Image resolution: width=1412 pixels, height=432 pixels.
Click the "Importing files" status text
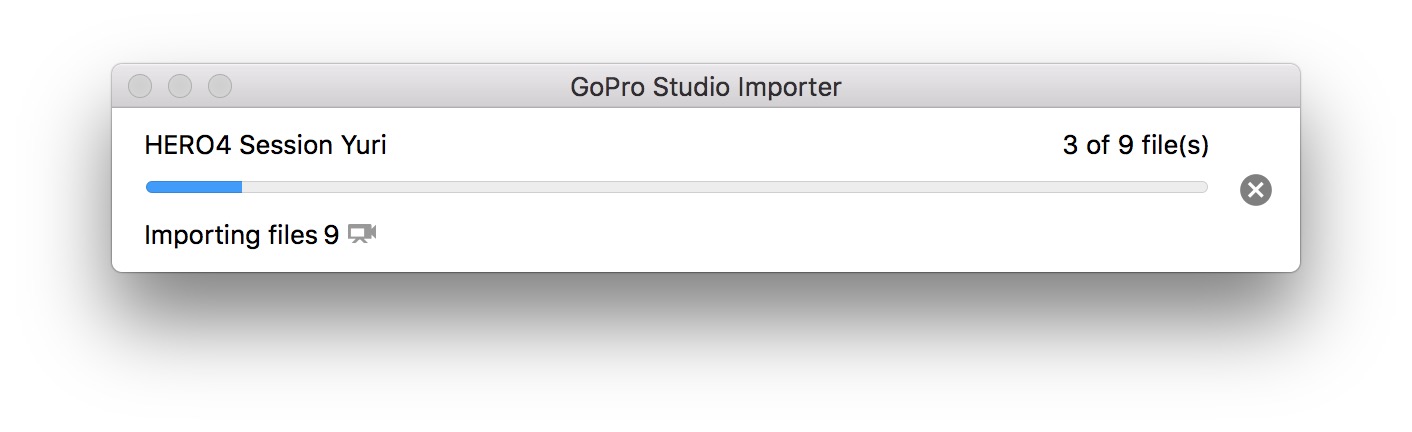tap(230, 236)
